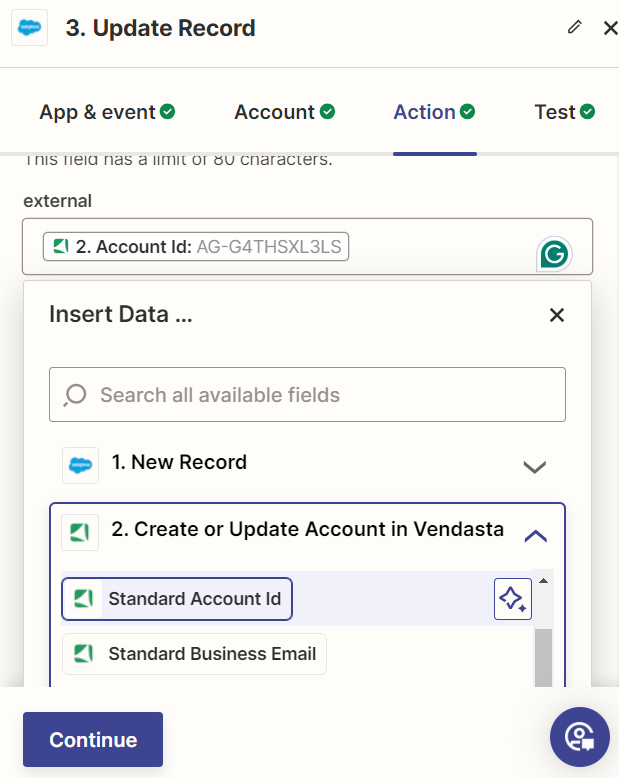The width and height of the screenshot is (619, 778).
Task: Click the Vendasta icon in step 2 header
Action: [x=80, y=533]
